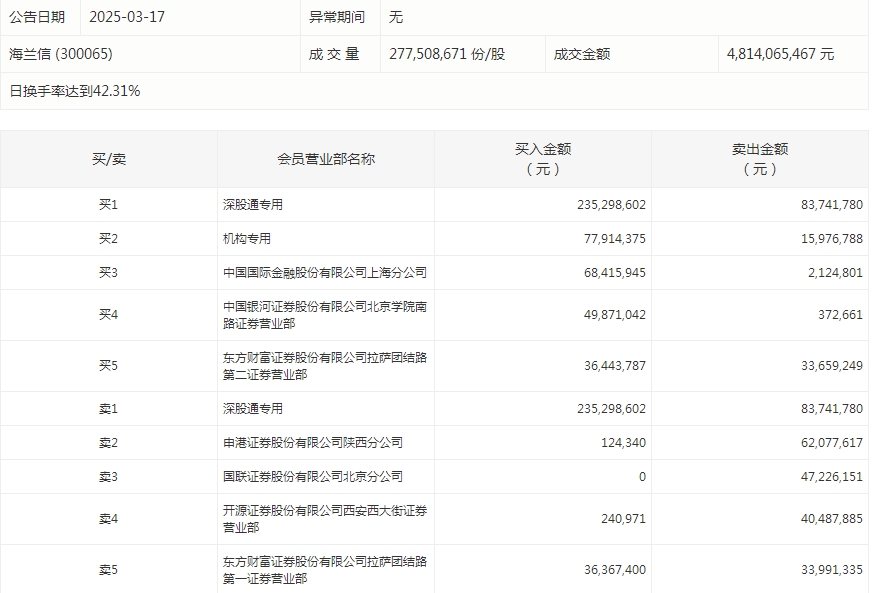Click the stock name 海兰信 (300065)
The width and height of the screenshot is (873, 593).
coord(60,54)
